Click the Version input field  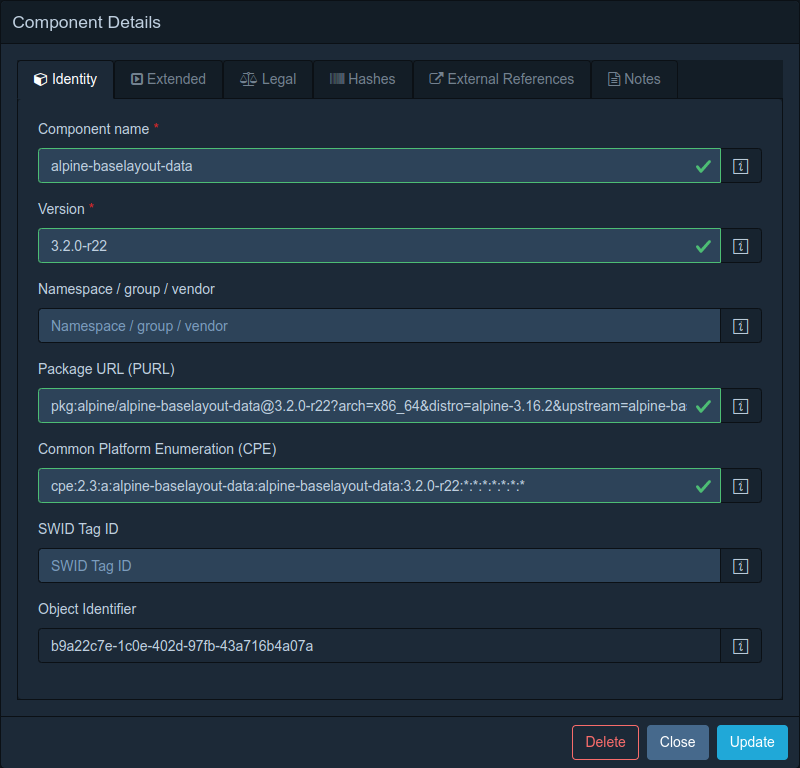tap(380, 245)
